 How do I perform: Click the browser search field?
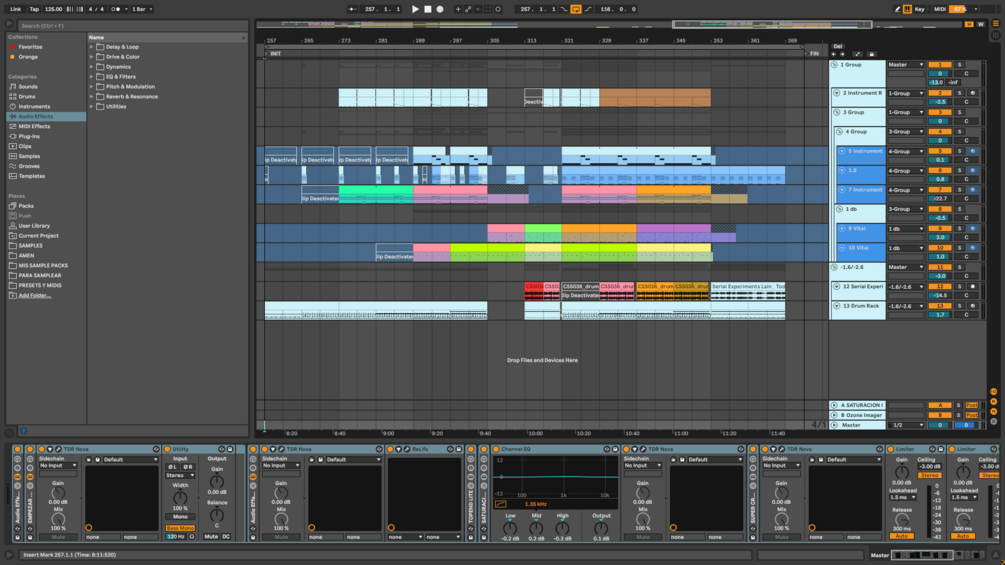[x=131, y=26]
